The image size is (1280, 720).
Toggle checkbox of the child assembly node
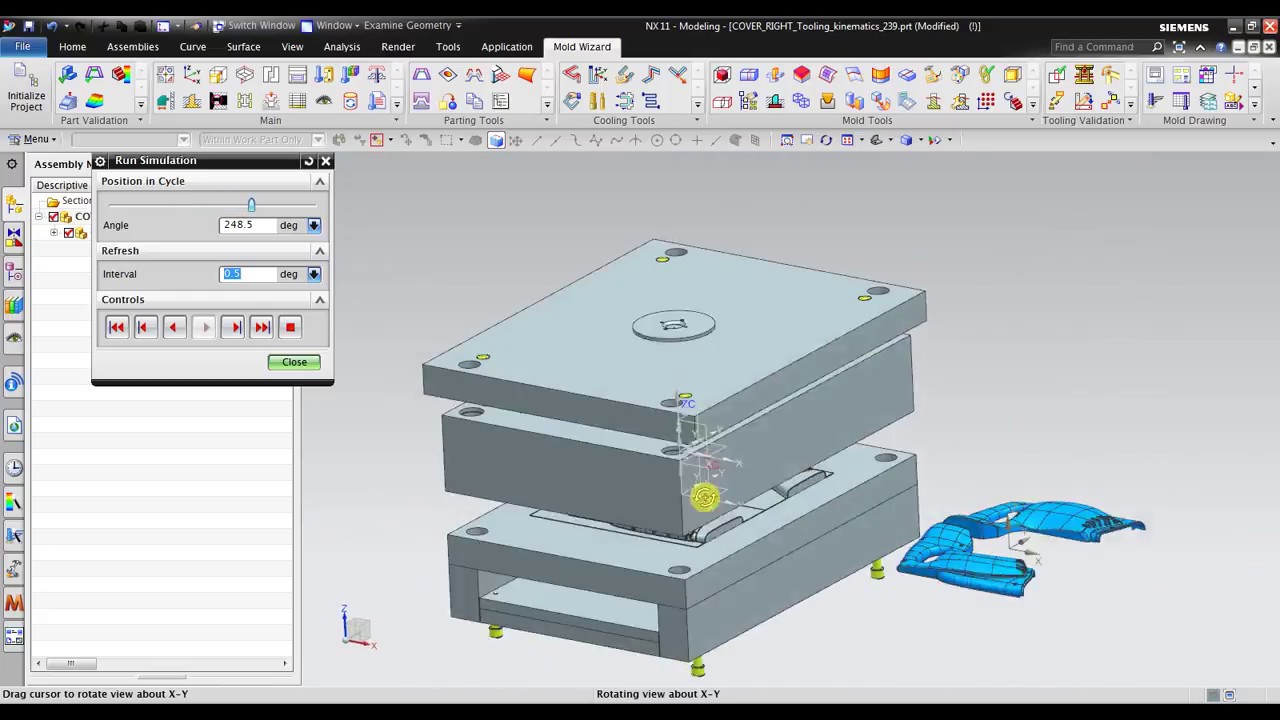pos(69,233)
